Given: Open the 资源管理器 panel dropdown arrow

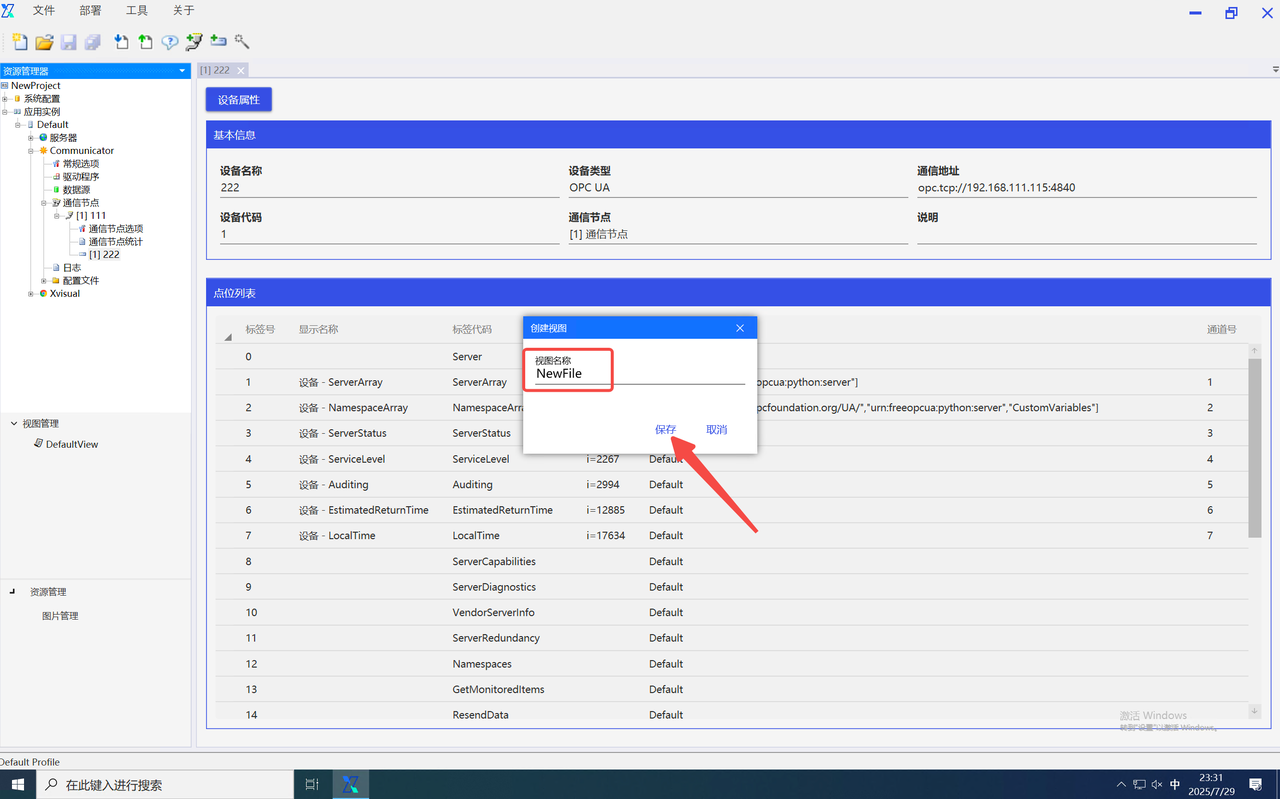Looking at the screenshot, I should point(182,71).
